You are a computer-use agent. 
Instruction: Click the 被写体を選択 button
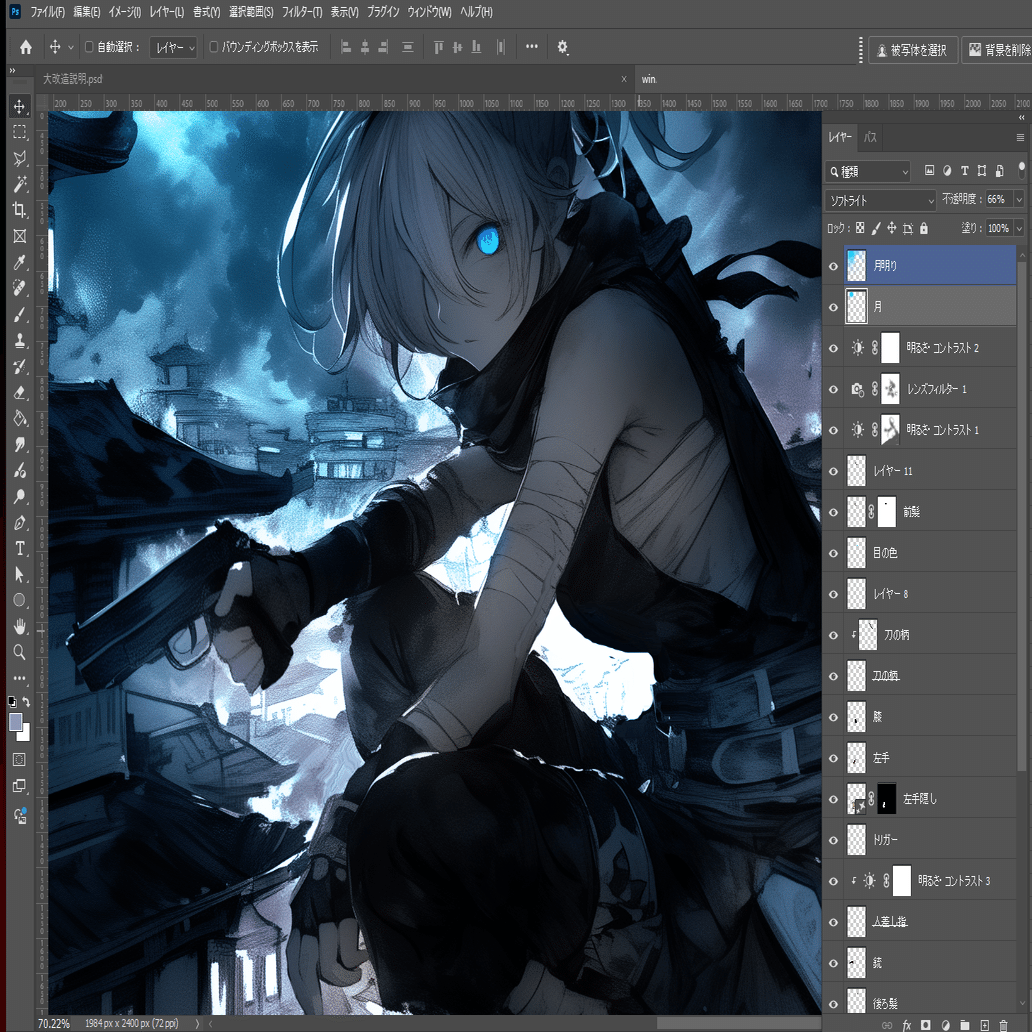point(912,50)
